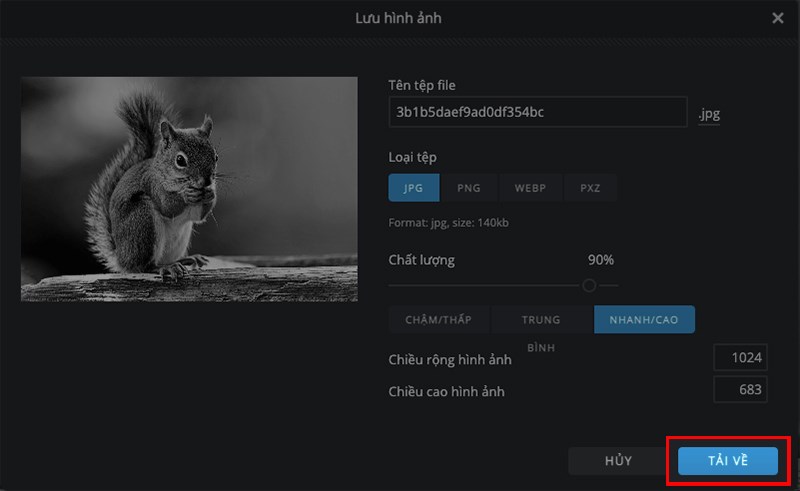Click the Lưu hình ảnh title bar
The height and width of the screenshot is (491, 800).
[398, 18]
